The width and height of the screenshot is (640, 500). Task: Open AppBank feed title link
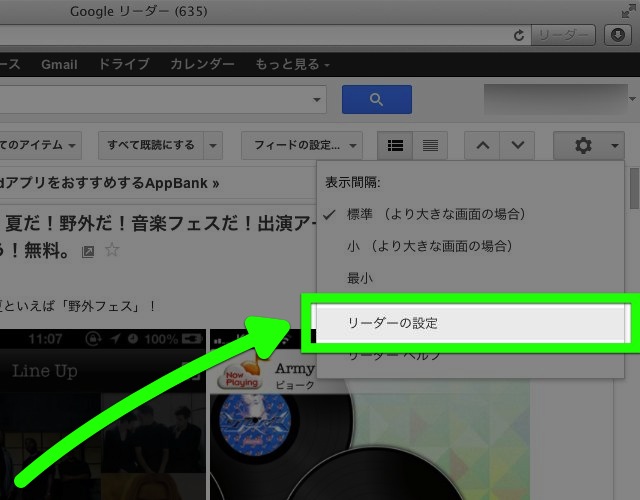tap(109, 183)
